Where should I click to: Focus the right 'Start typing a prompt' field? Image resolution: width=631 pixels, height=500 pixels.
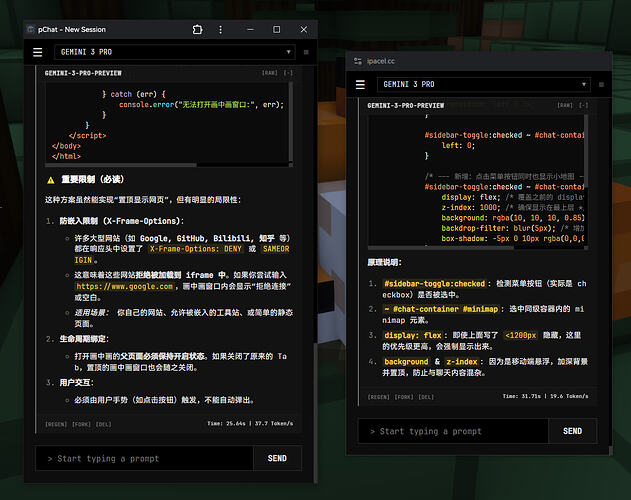[x=453, y=431]
